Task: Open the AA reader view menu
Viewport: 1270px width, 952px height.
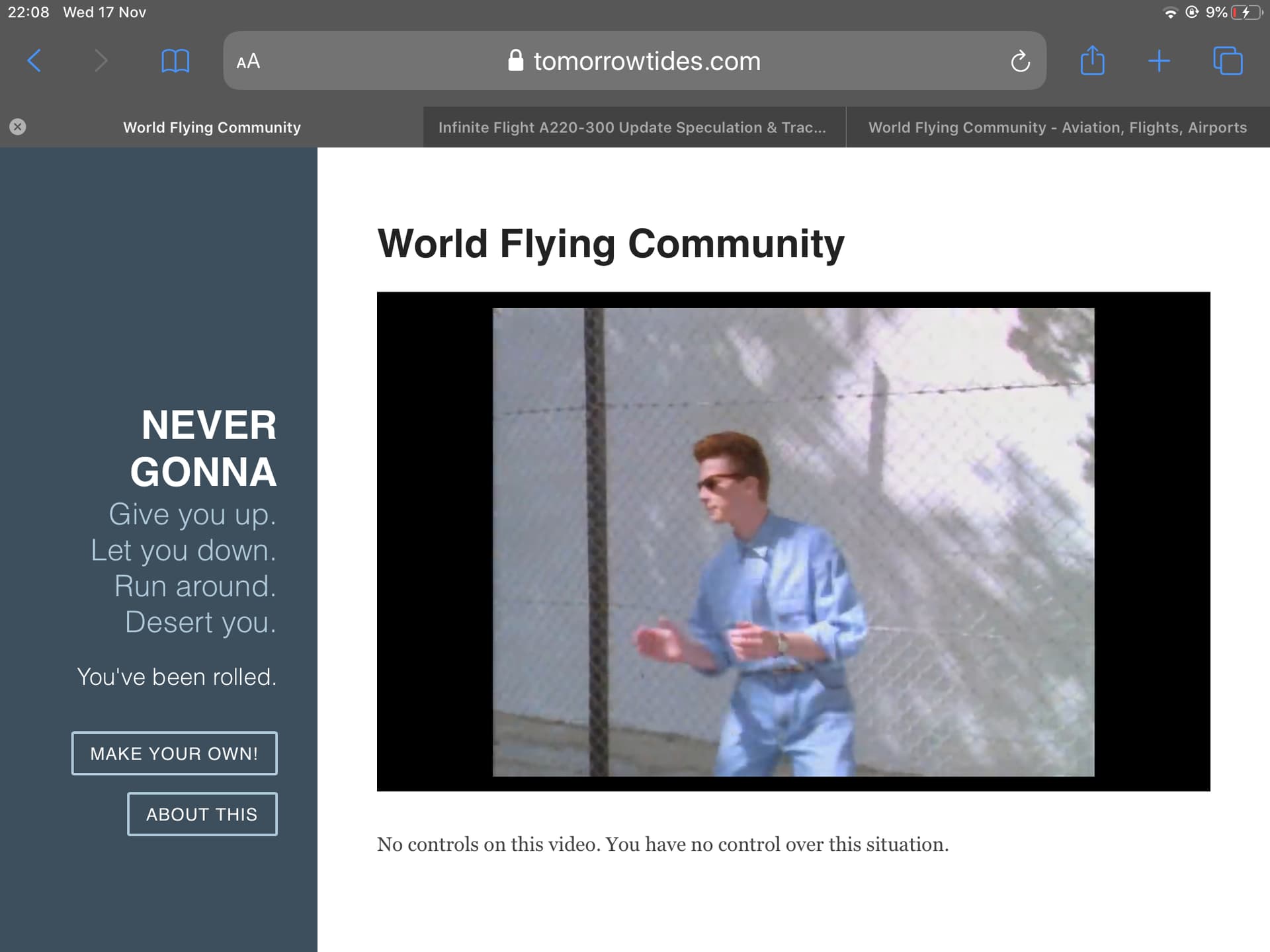Action: pyautogui.click(x=248, y=61)
